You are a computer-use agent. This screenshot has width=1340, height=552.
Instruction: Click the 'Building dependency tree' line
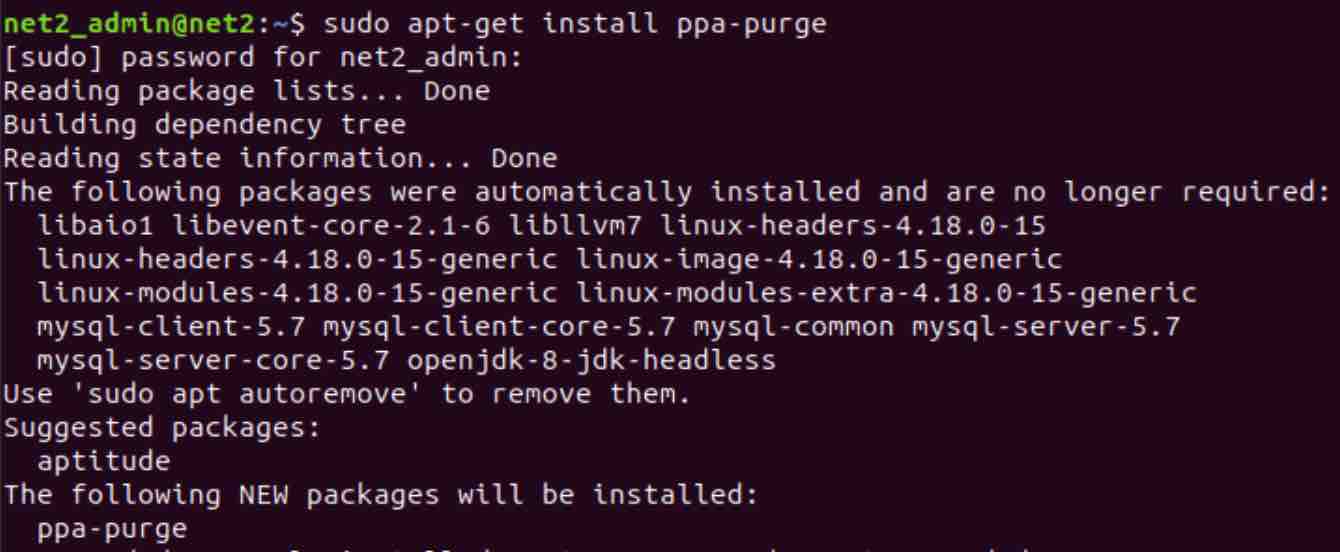pyautogui.click(x=204, y=125)
